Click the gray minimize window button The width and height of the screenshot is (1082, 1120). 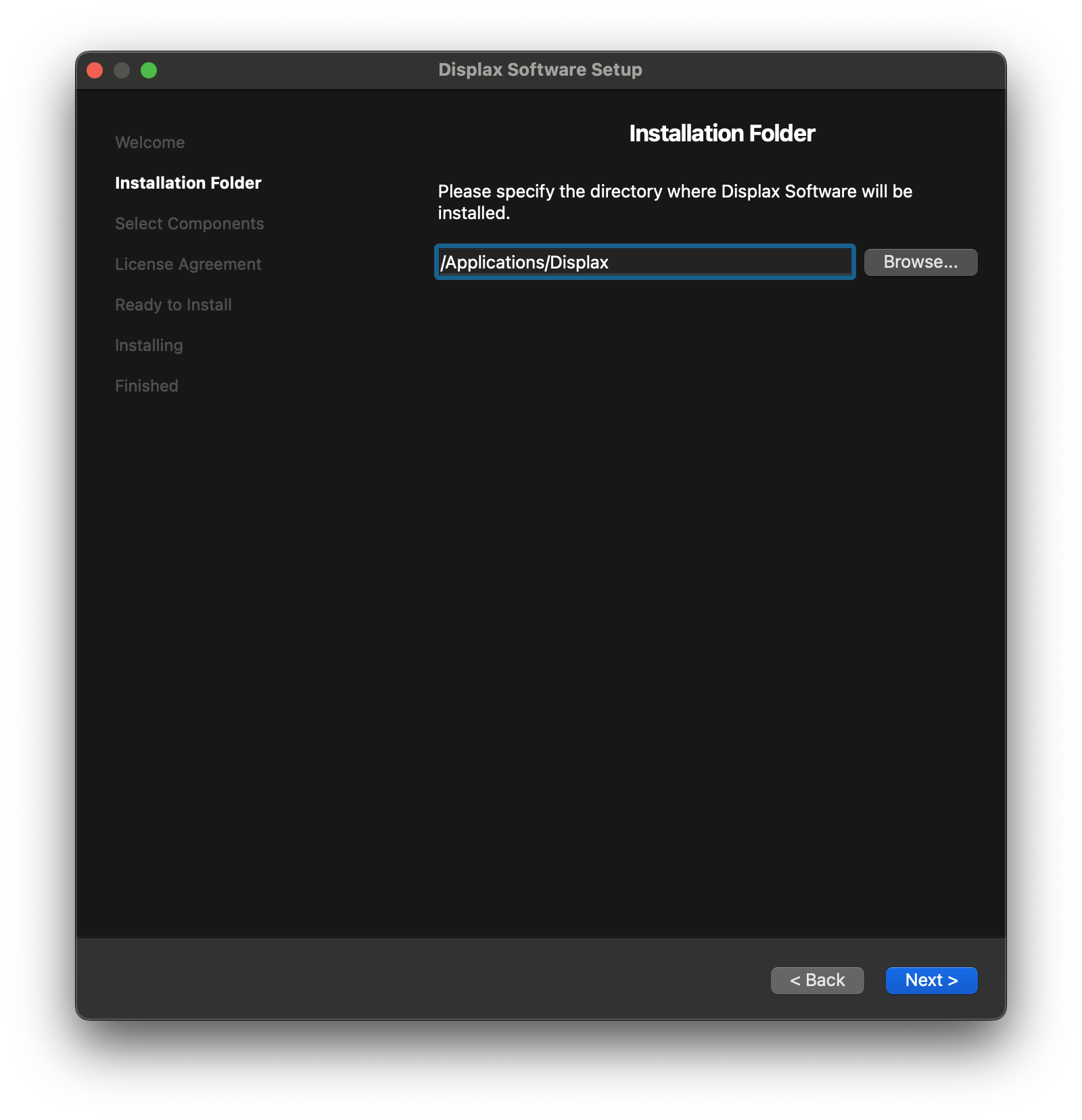pyautogui.click(x=122, y=70)
